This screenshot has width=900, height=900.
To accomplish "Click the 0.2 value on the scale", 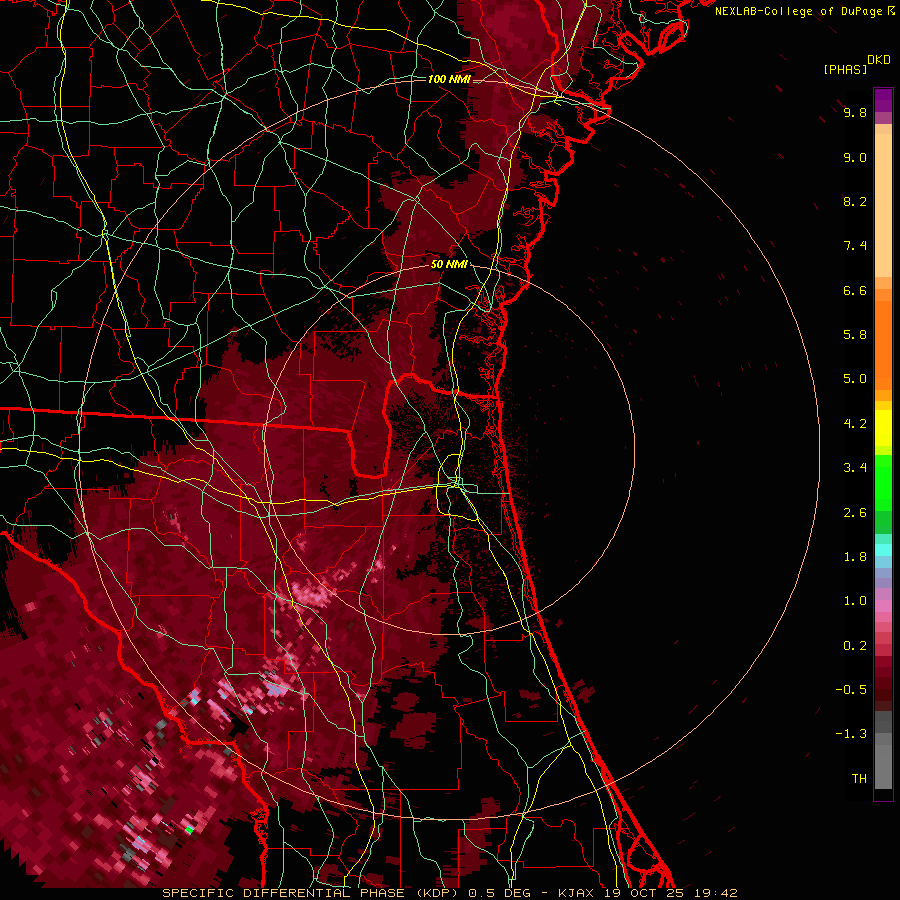I will (855, 646).
